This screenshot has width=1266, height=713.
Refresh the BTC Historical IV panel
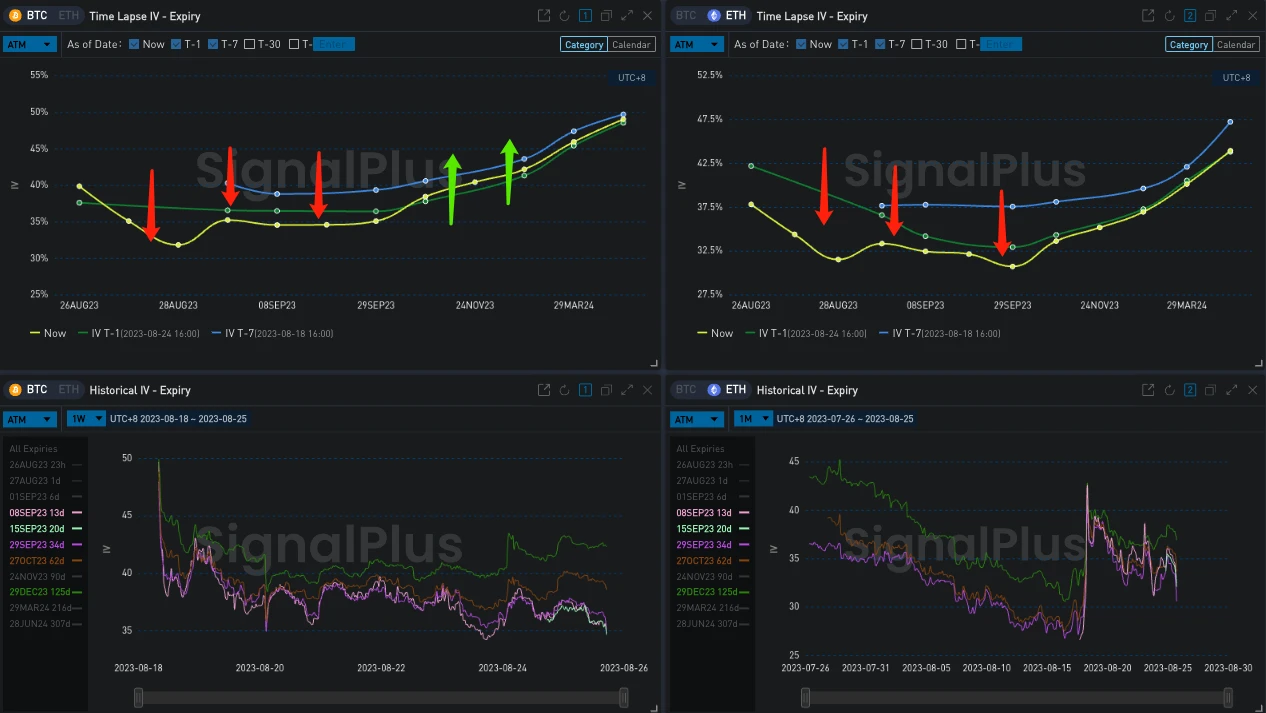565,390
